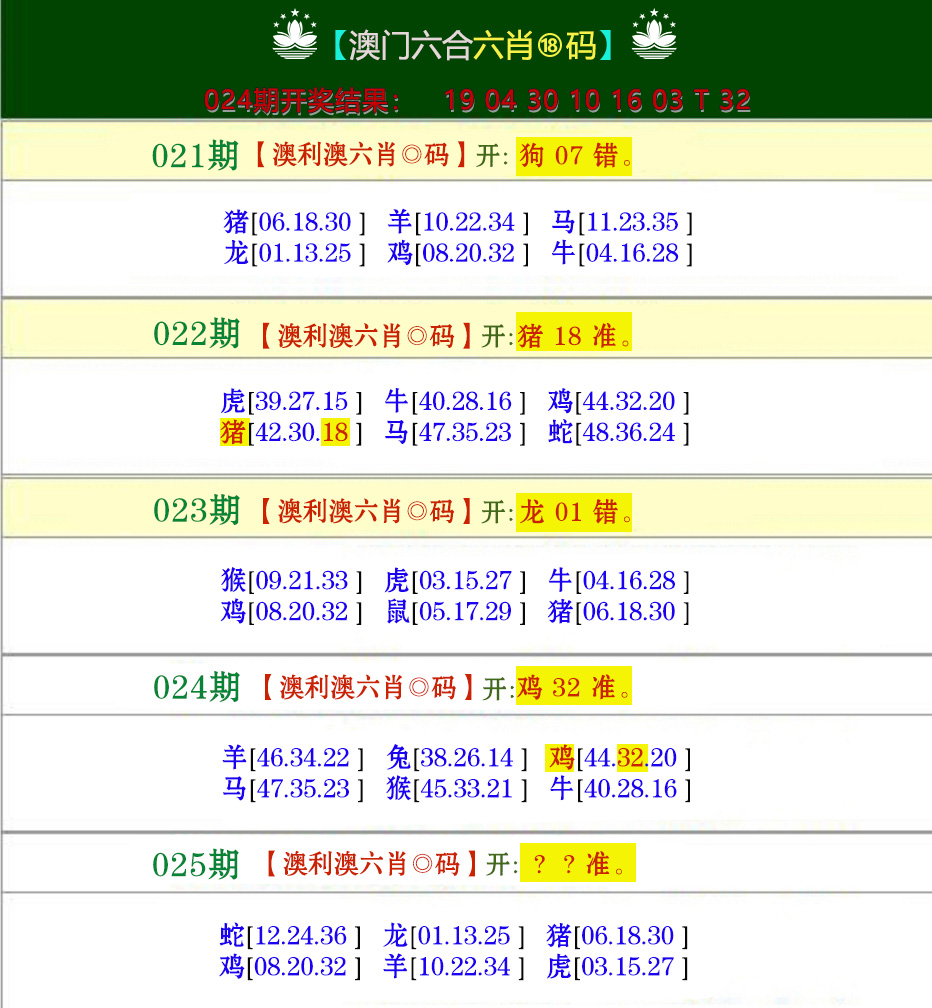Viewport: 932px width, 1008px height.
Task: Click the 024期 heading
Action: [196, 688]
